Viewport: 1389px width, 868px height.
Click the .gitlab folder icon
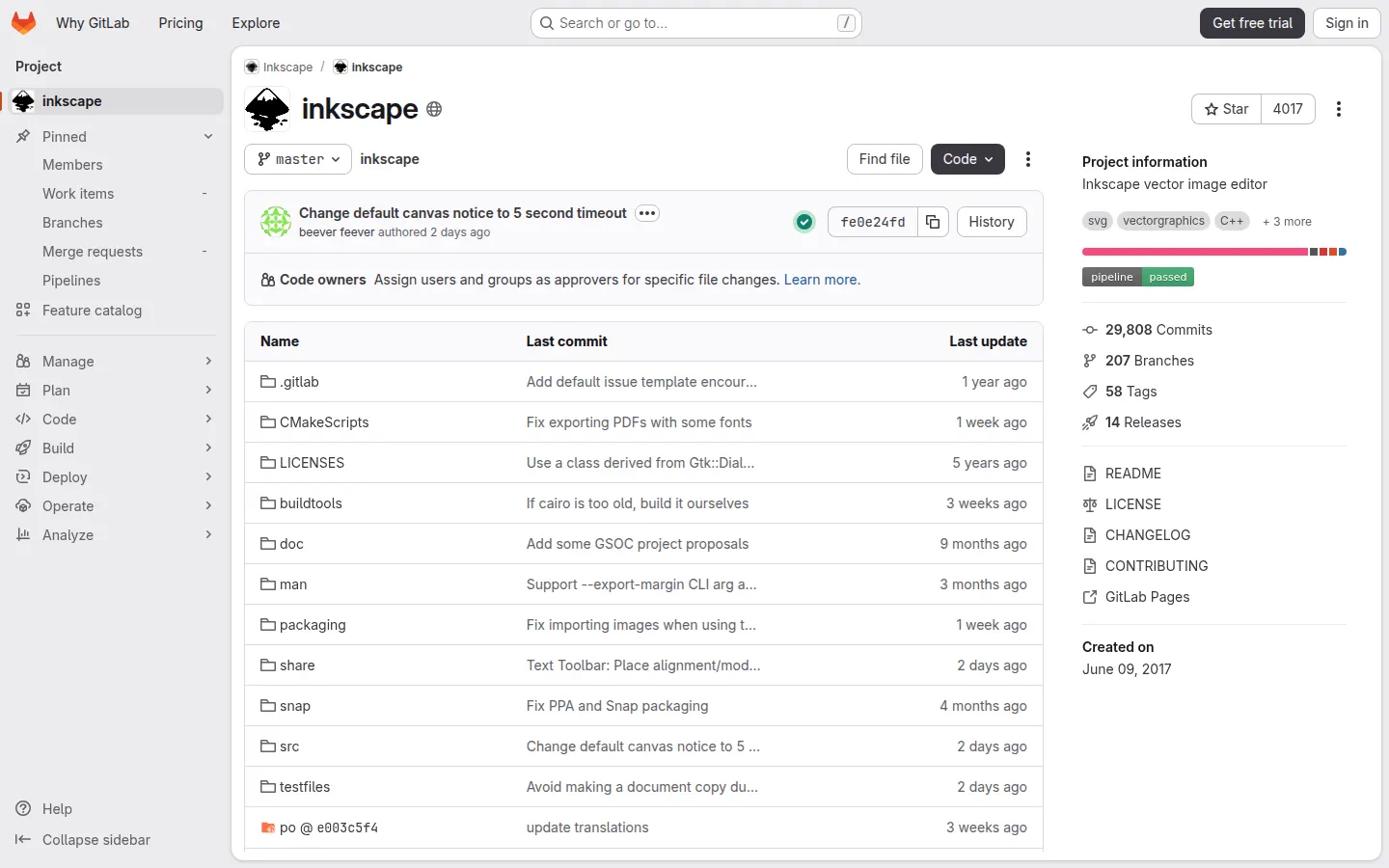click(x=268, y=382)
